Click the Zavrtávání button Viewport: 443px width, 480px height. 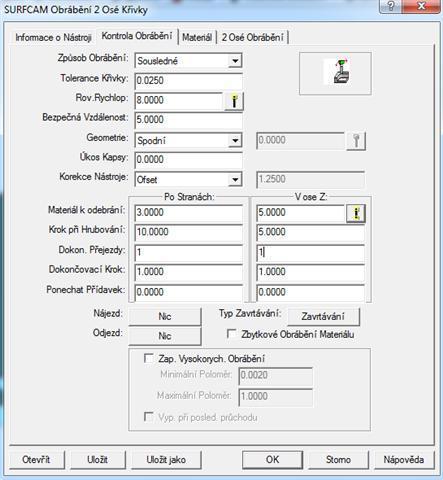(x=323, y=316)
